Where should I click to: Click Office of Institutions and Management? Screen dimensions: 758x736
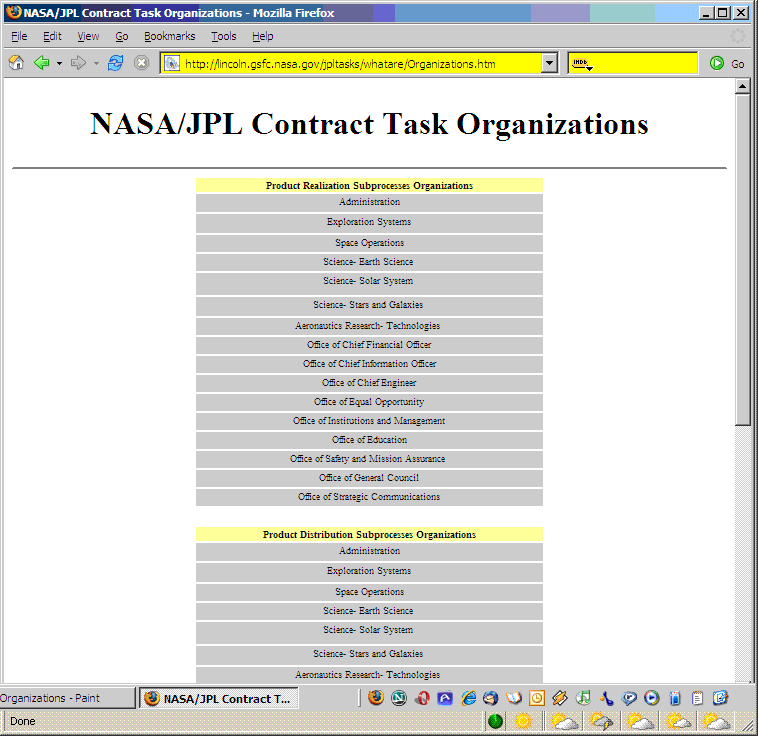pyautogui.click(x=369, y=421)
